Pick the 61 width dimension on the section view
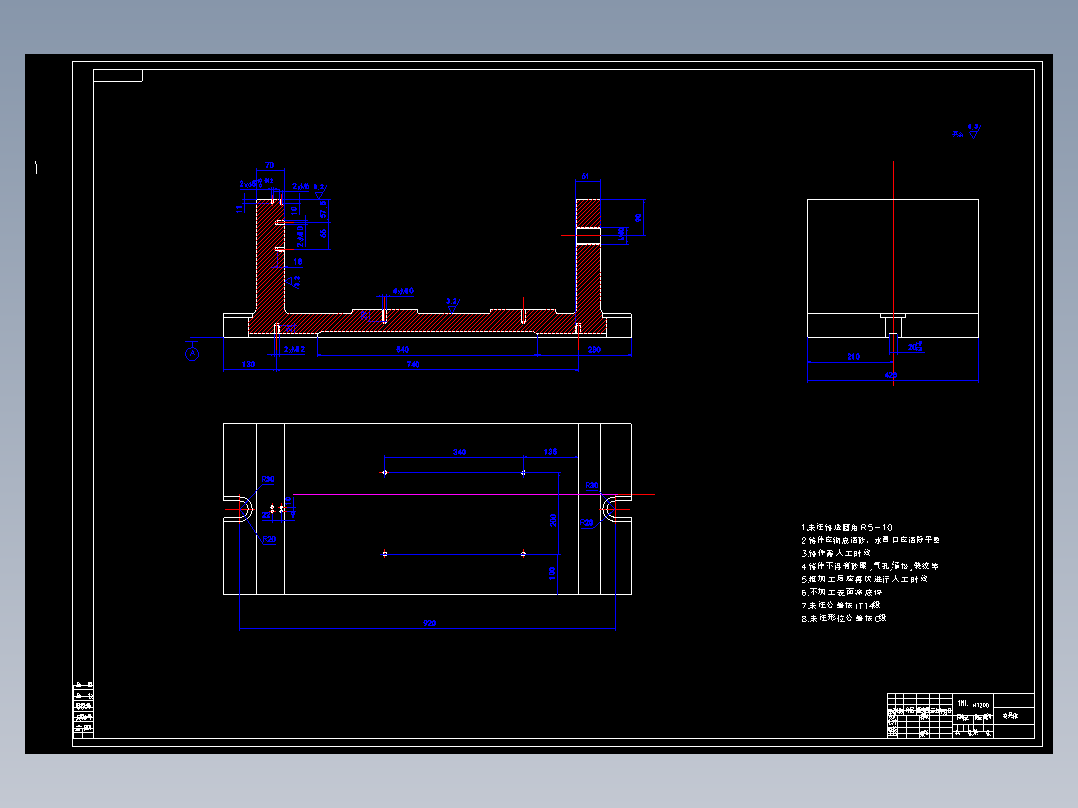The image size is (1078, 808). 585,177
